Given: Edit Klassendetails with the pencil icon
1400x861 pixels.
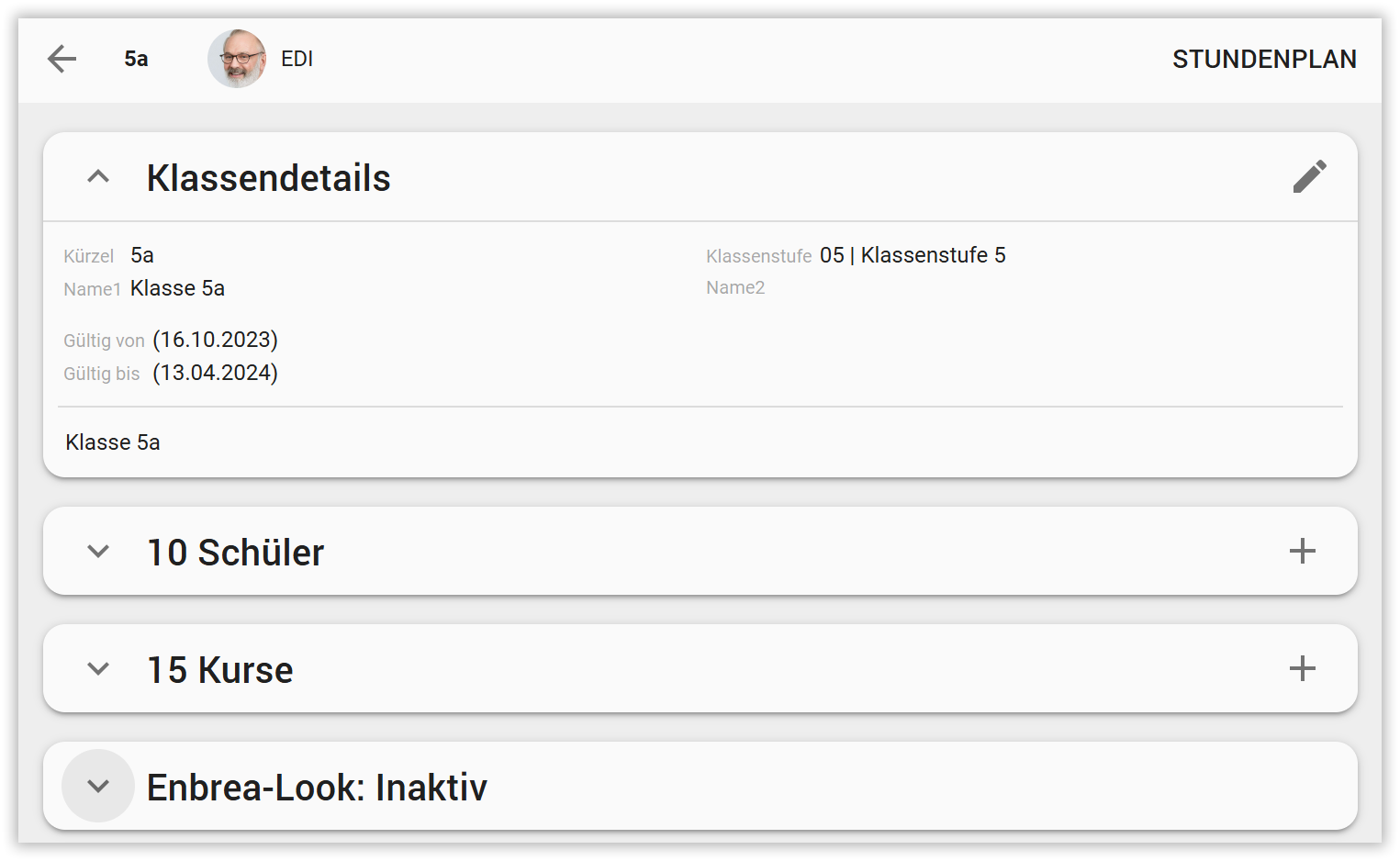Looking at the screenshot, I should click(x=1309, y=176).
